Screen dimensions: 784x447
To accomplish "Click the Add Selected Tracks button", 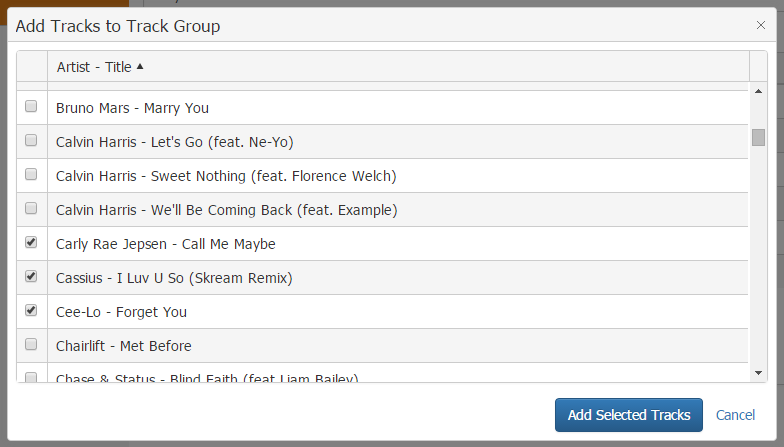I will [629, 415].
